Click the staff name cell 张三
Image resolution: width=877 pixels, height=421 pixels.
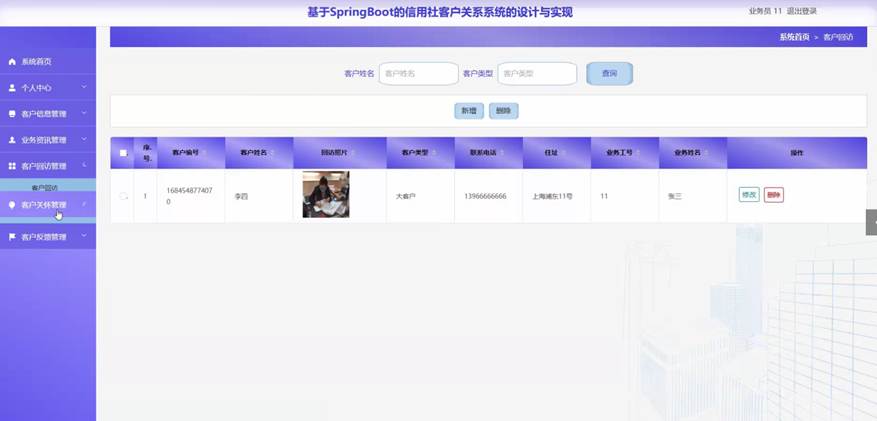click(675, 196)
